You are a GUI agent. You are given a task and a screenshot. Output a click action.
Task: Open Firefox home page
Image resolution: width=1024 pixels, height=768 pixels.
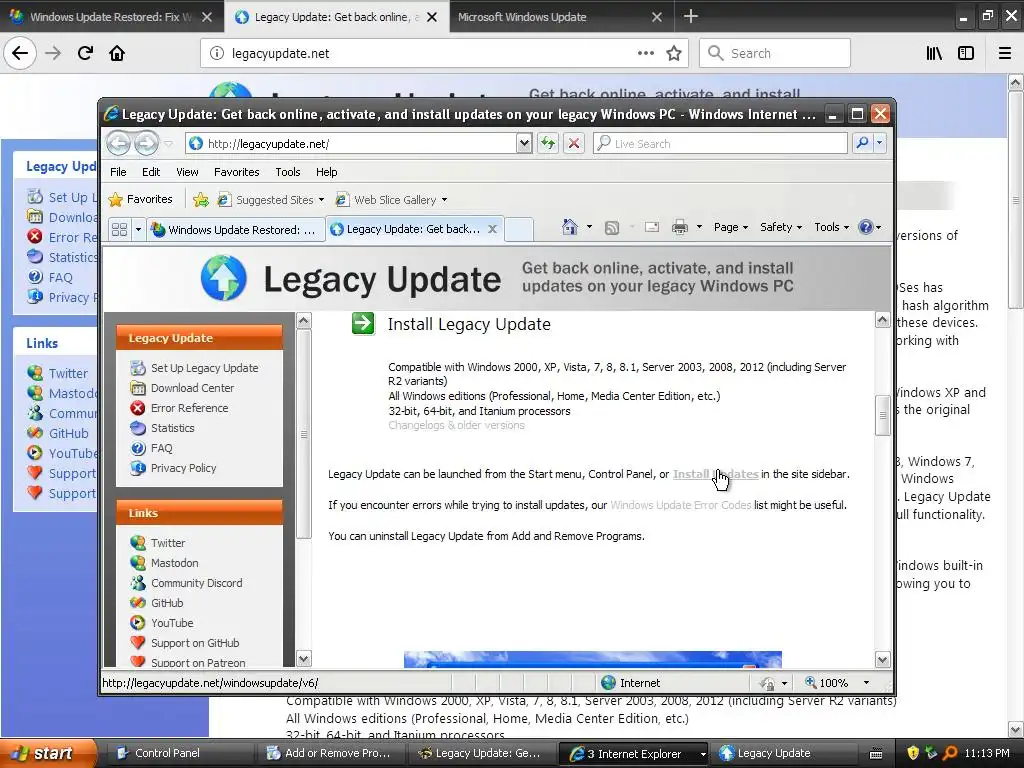coord(117,54)
